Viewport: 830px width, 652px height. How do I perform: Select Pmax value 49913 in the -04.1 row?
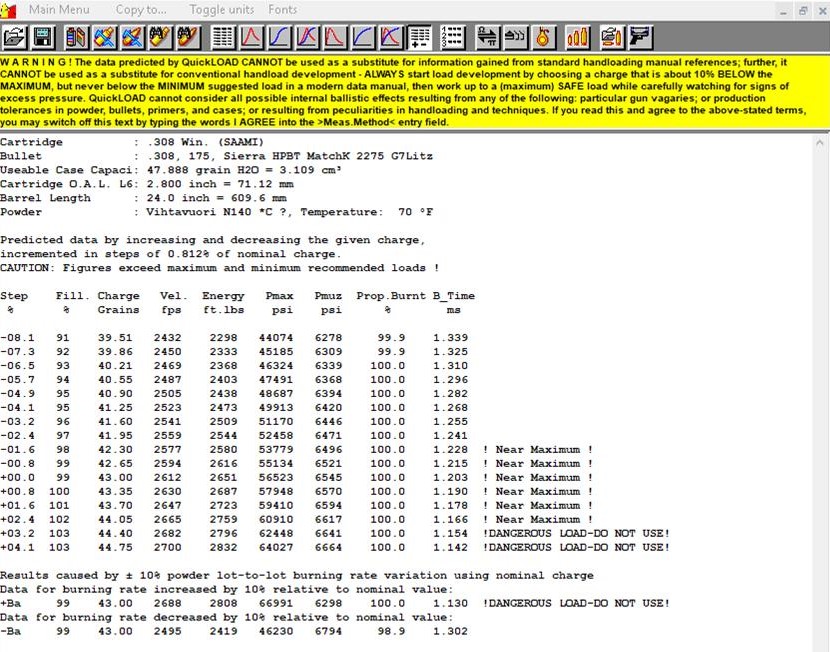pos(276,408)
